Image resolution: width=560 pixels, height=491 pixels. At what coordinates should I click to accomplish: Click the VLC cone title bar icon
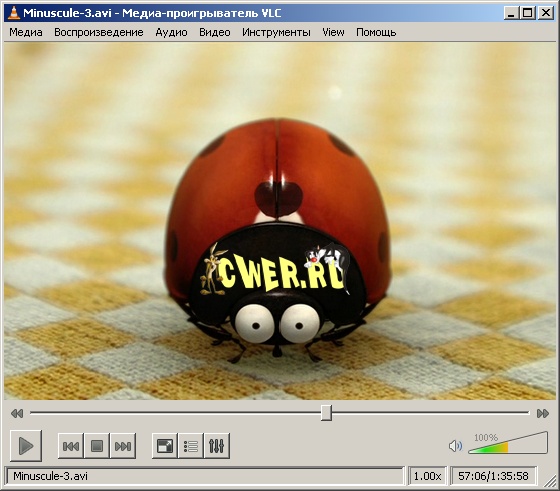click(x=14, y=13)
